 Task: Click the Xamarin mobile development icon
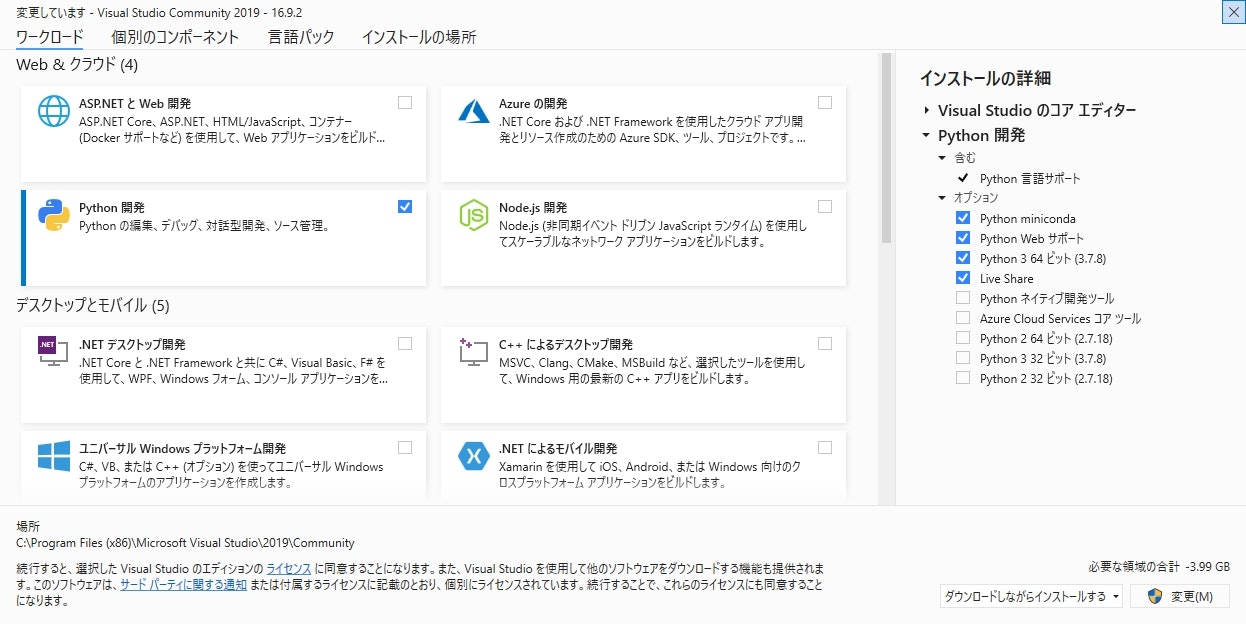click(x=473, y=456)
